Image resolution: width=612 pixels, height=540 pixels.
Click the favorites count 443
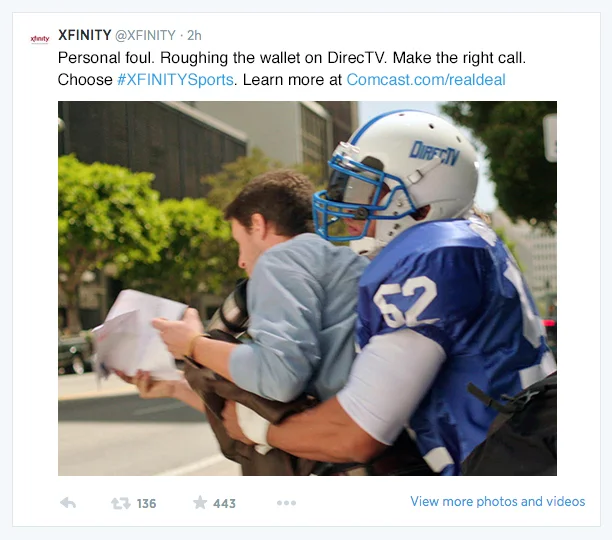click(x=224, y=504)
